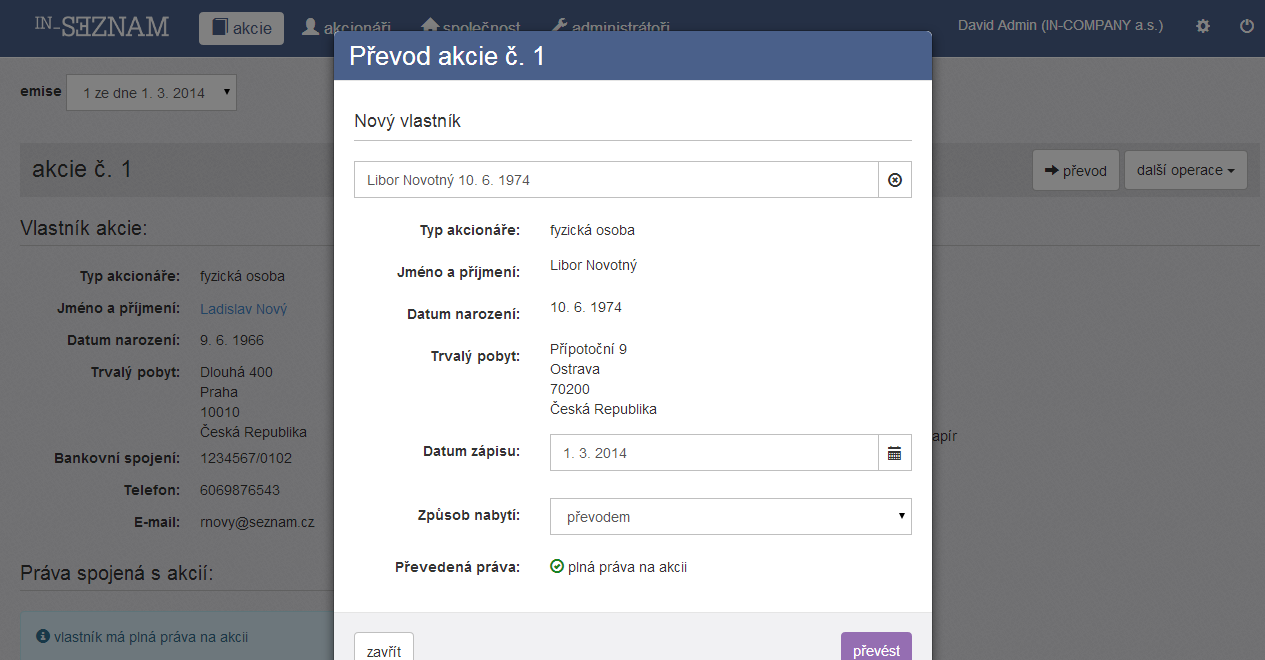Open the Ladislav Nový shareholder link
The width and height of the screenshot is (1265, 660).
[244, 309]
